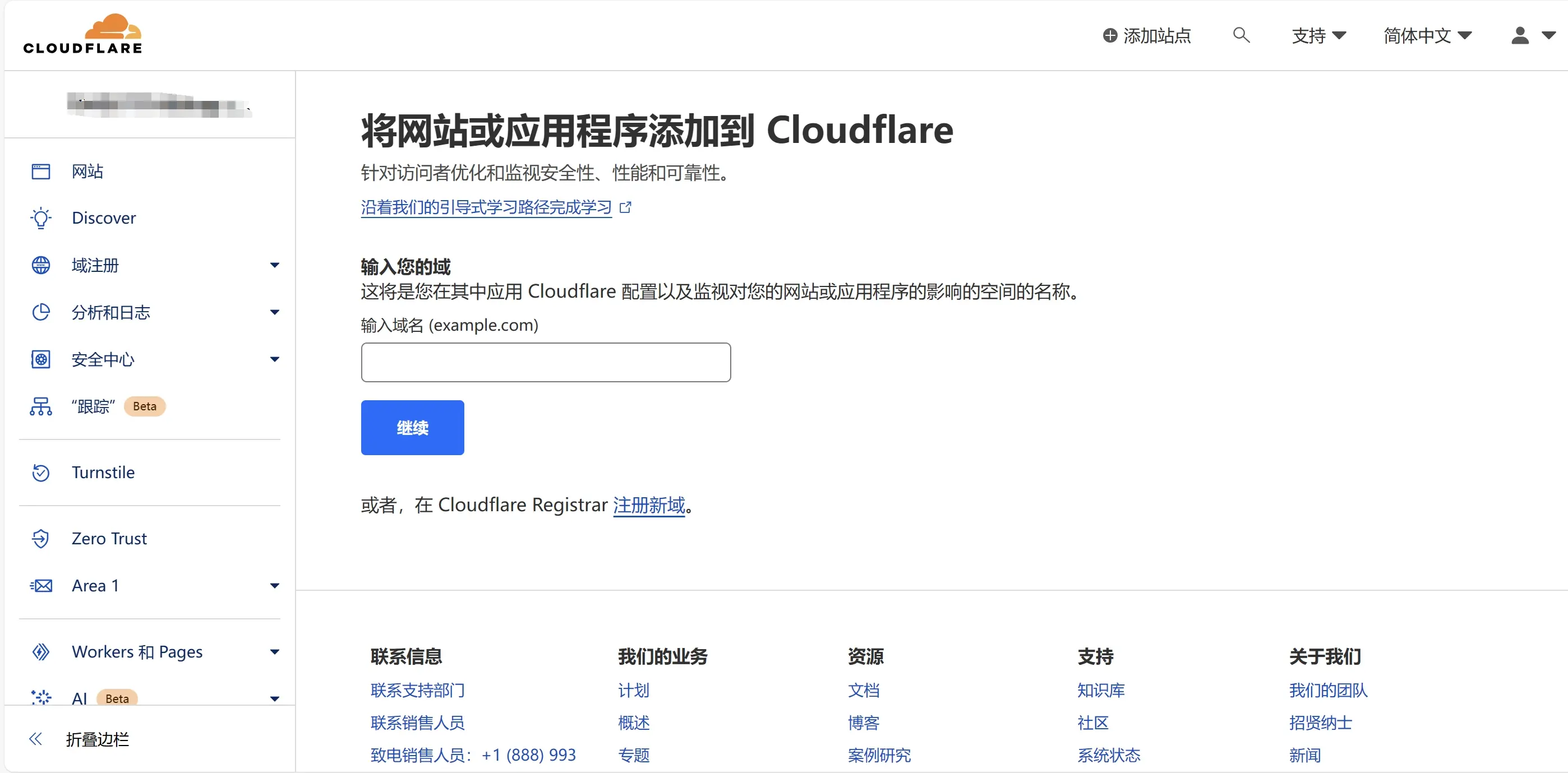The height and width of the screenshot is (773, 1568).
Task: Expand the 域注册 sidebar section arrow
Action: point(275,265)
